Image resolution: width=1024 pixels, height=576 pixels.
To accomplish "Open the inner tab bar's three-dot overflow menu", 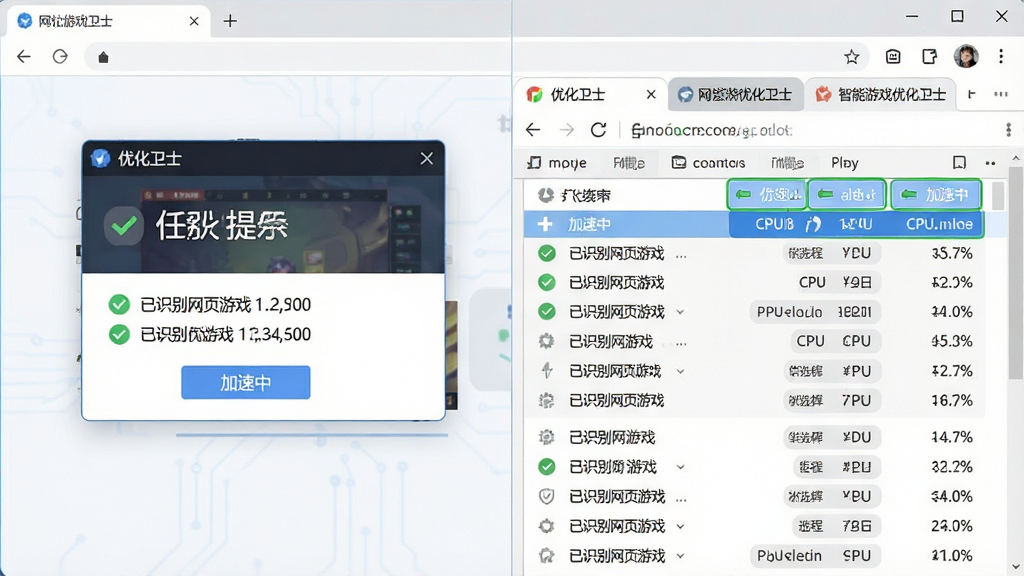I will 1000,94.
